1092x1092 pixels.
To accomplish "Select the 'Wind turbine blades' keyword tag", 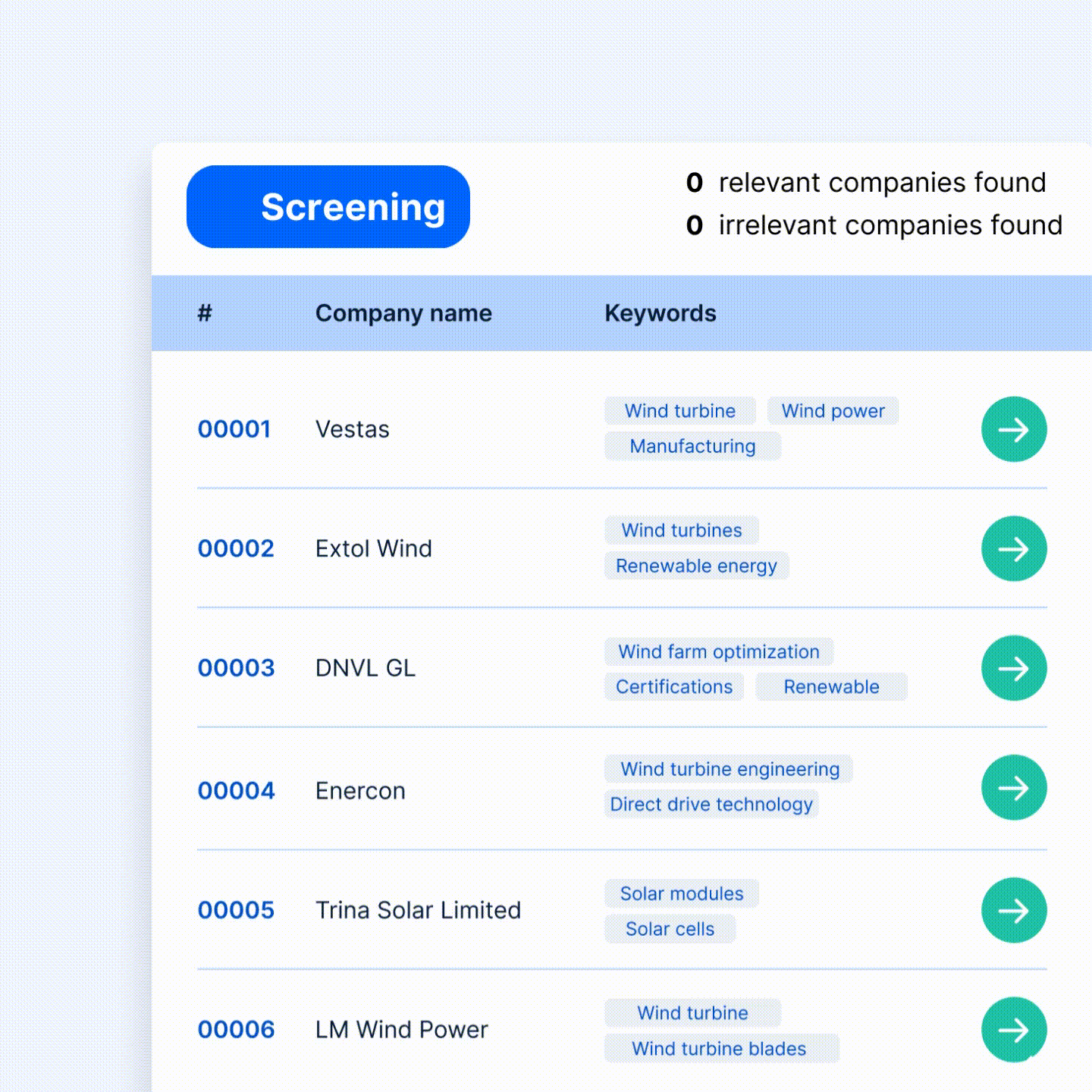I will (x=722, y=1049).
